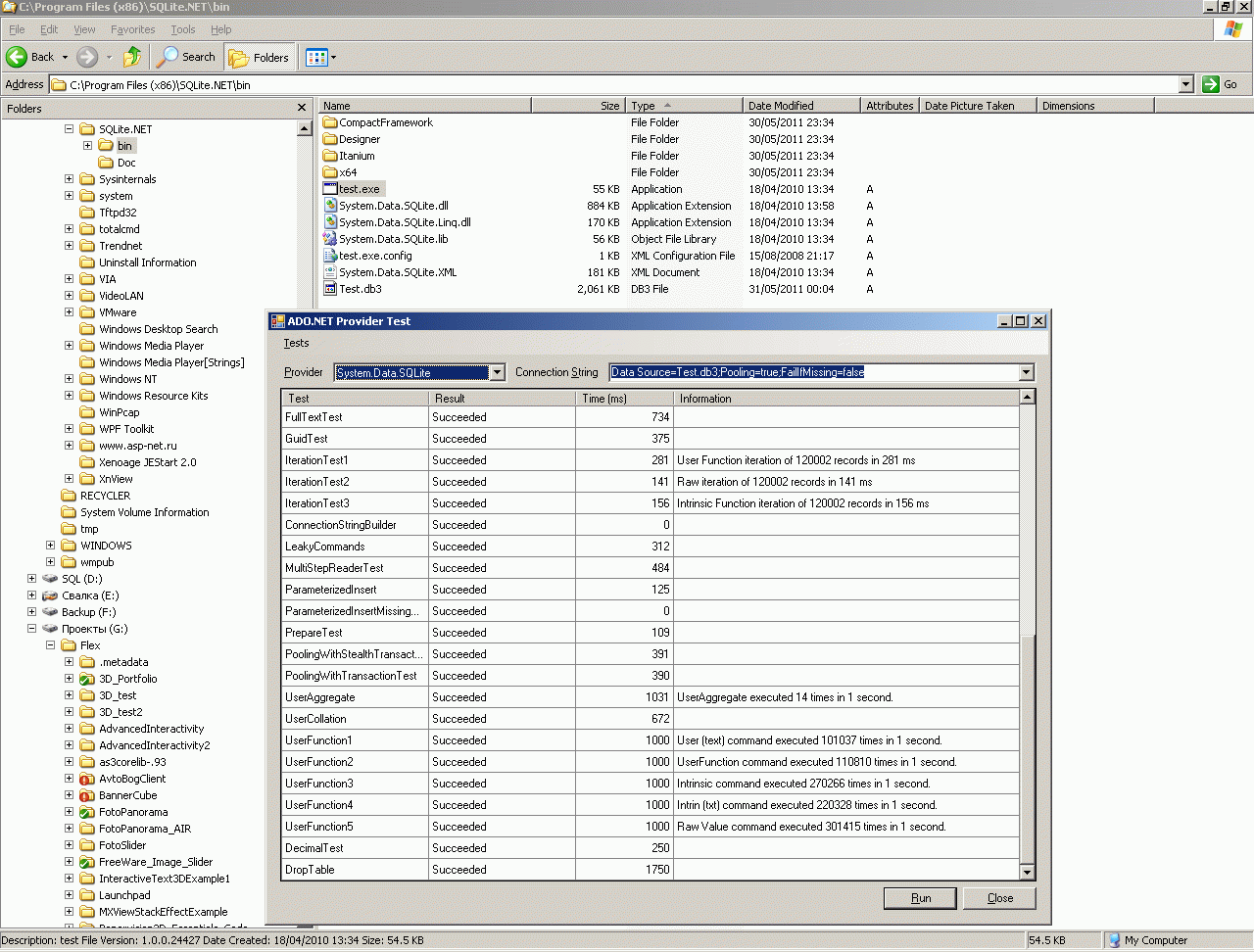This screenshot has height=952, width=1254.
Task: Select the test.exe application icon
Action: tap(330, 189)
